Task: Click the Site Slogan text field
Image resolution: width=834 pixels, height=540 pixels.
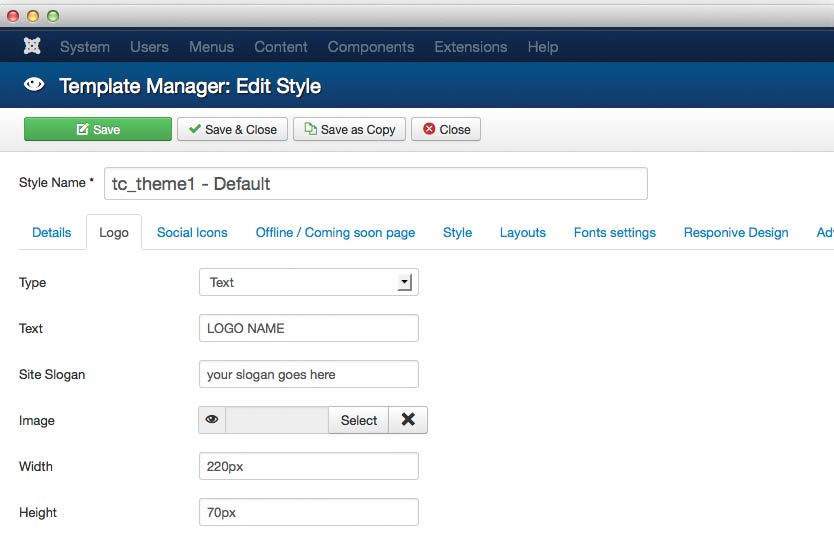Action: [x=308, y=375]
